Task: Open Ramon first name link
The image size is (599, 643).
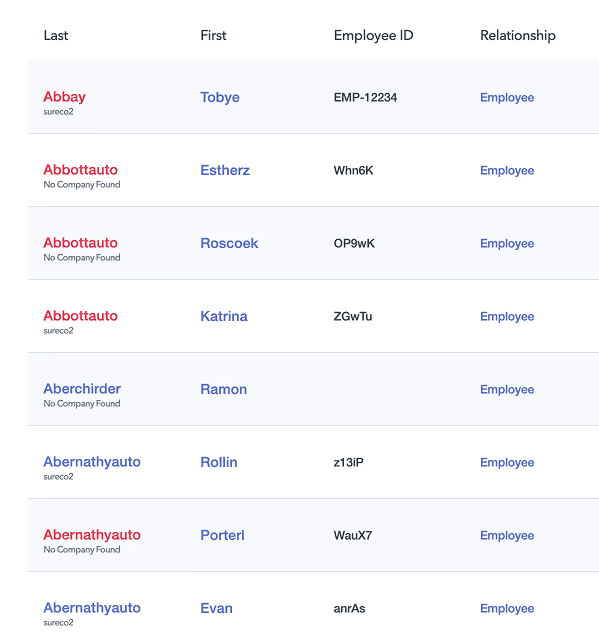Action: [223, 389]
